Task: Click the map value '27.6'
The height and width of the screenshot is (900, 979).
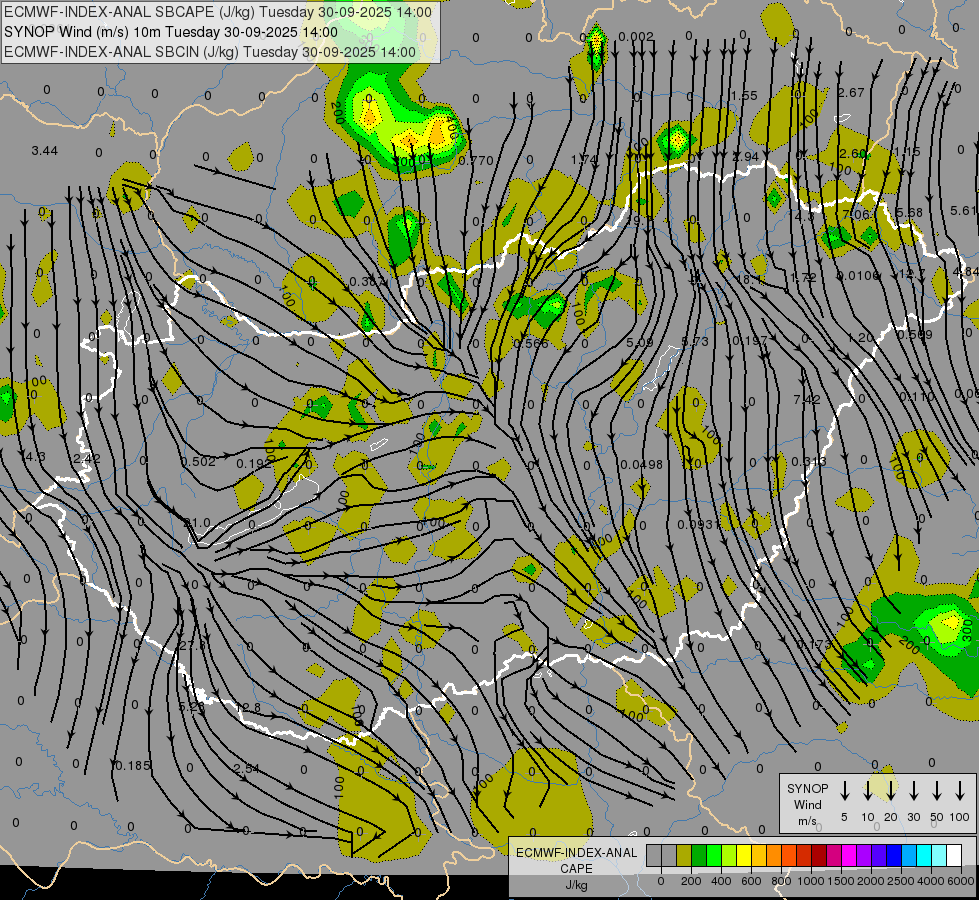Action: pyautogui.click(x=192, y=646)
